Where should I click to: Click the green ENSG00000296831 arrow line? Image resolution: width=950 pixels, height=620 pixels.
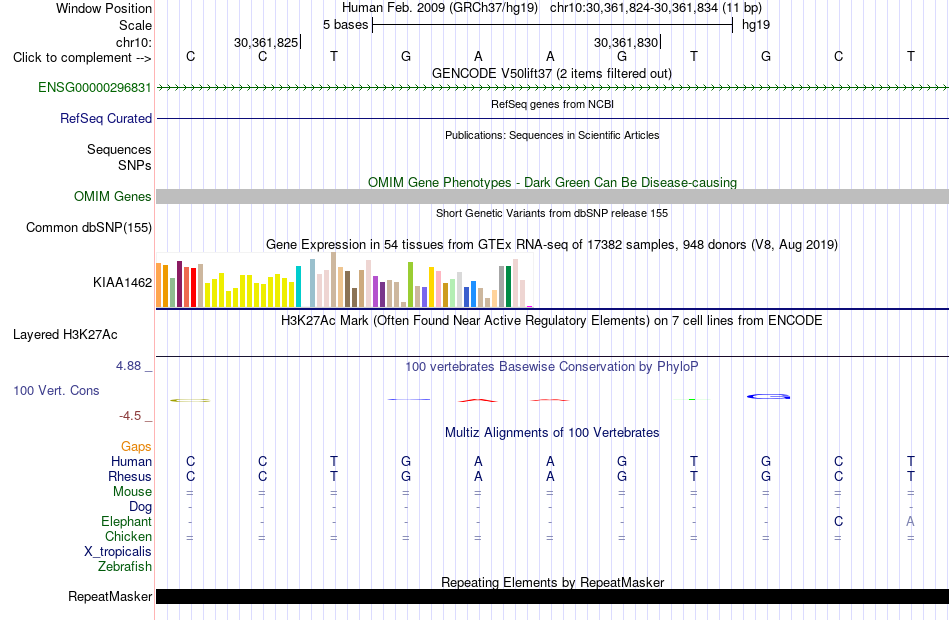coord(552,87)
